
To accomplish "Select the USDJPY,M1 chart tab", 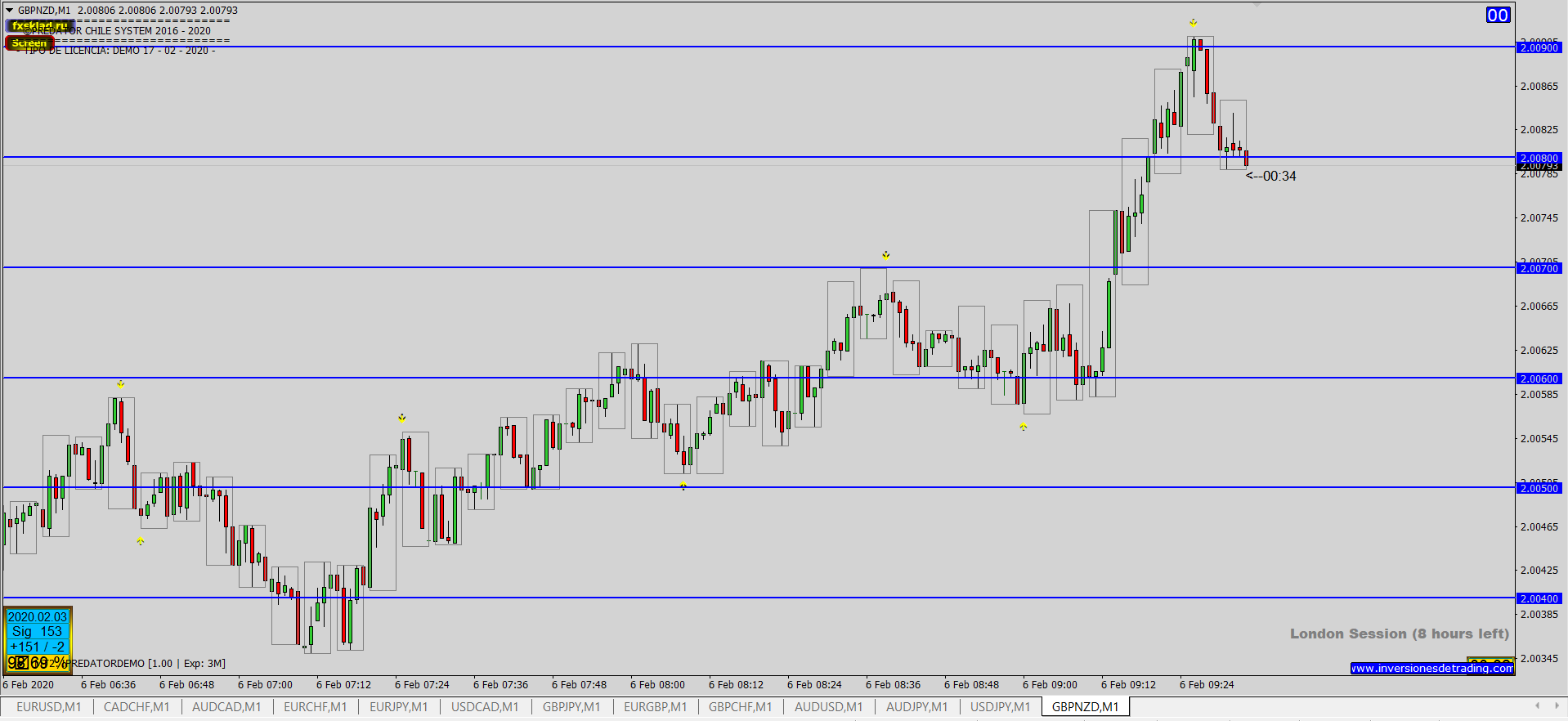I will (1000, 706).
